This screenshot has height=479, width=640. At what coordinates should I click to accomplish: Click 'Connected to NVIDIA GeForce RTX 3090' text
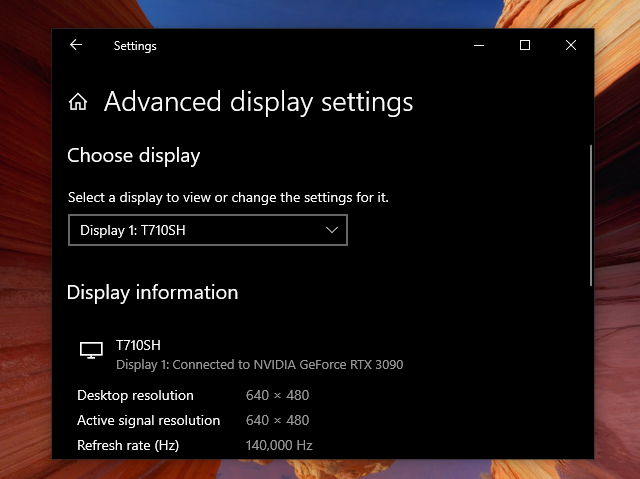(x=288, y=364)
